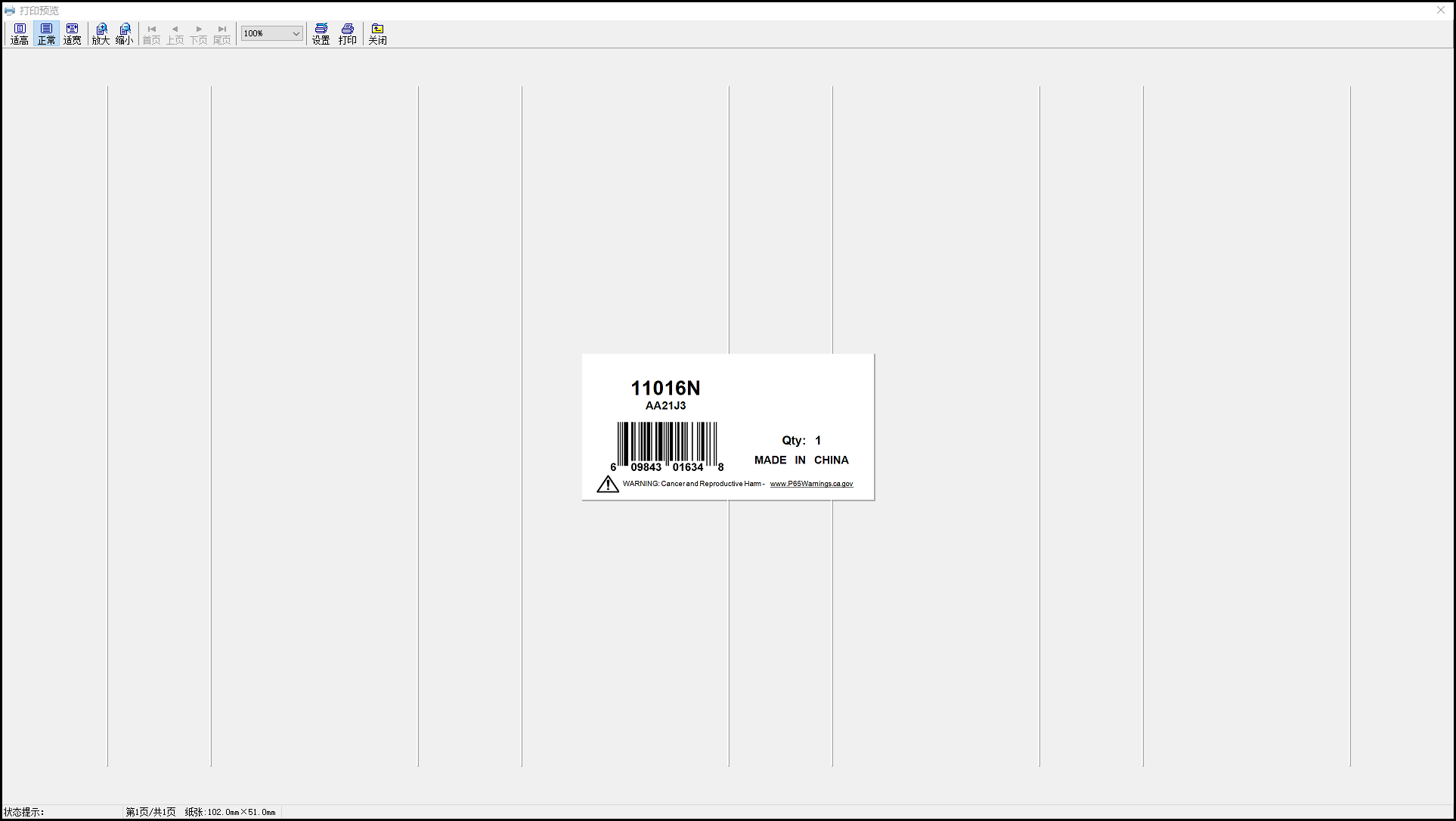
Task: Click the 状态提示 status bar label
Action: click(24, 812)
